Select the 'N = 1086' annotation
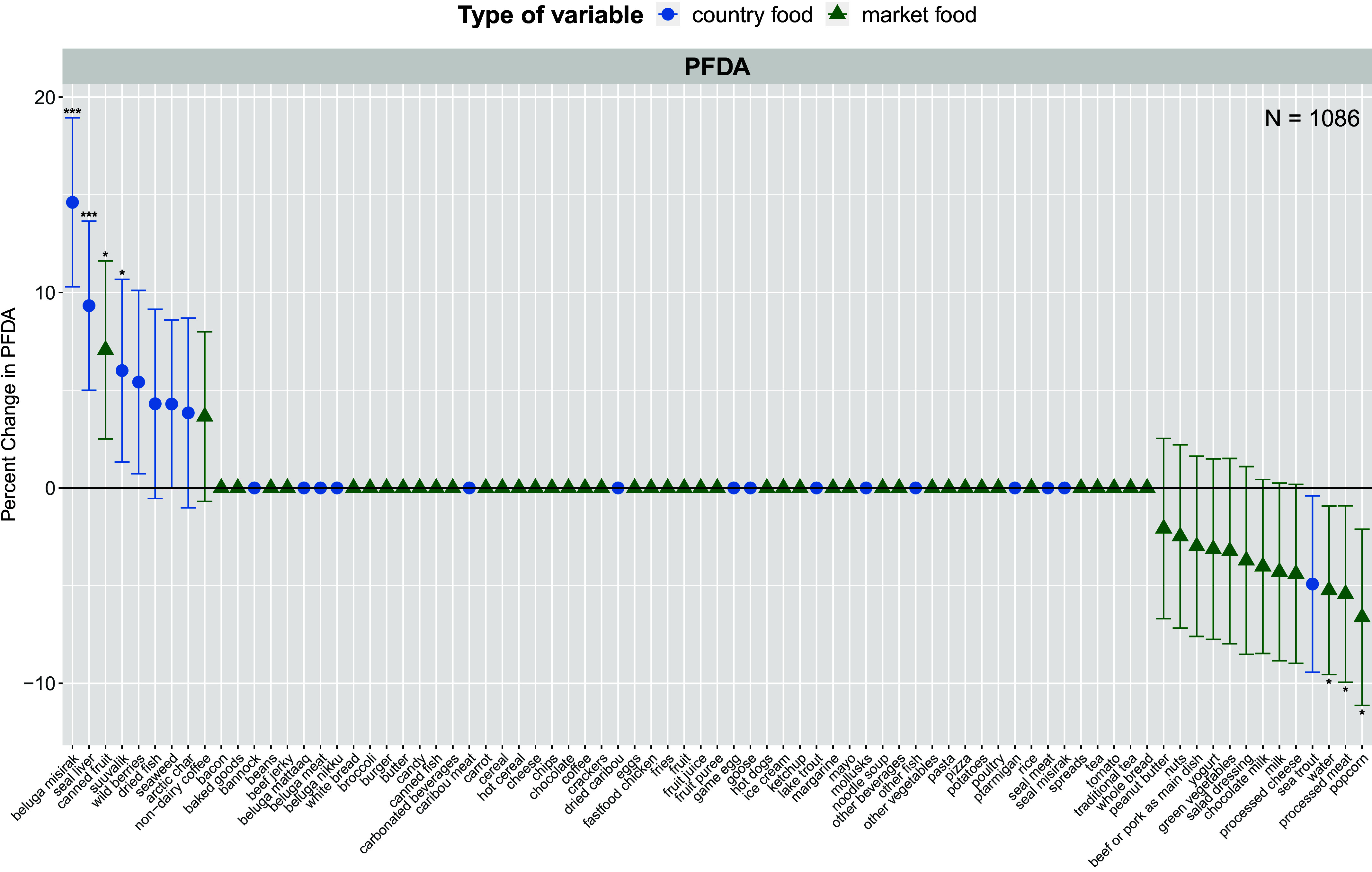Screen dimensions: 1372x872 click(1312, 119)
